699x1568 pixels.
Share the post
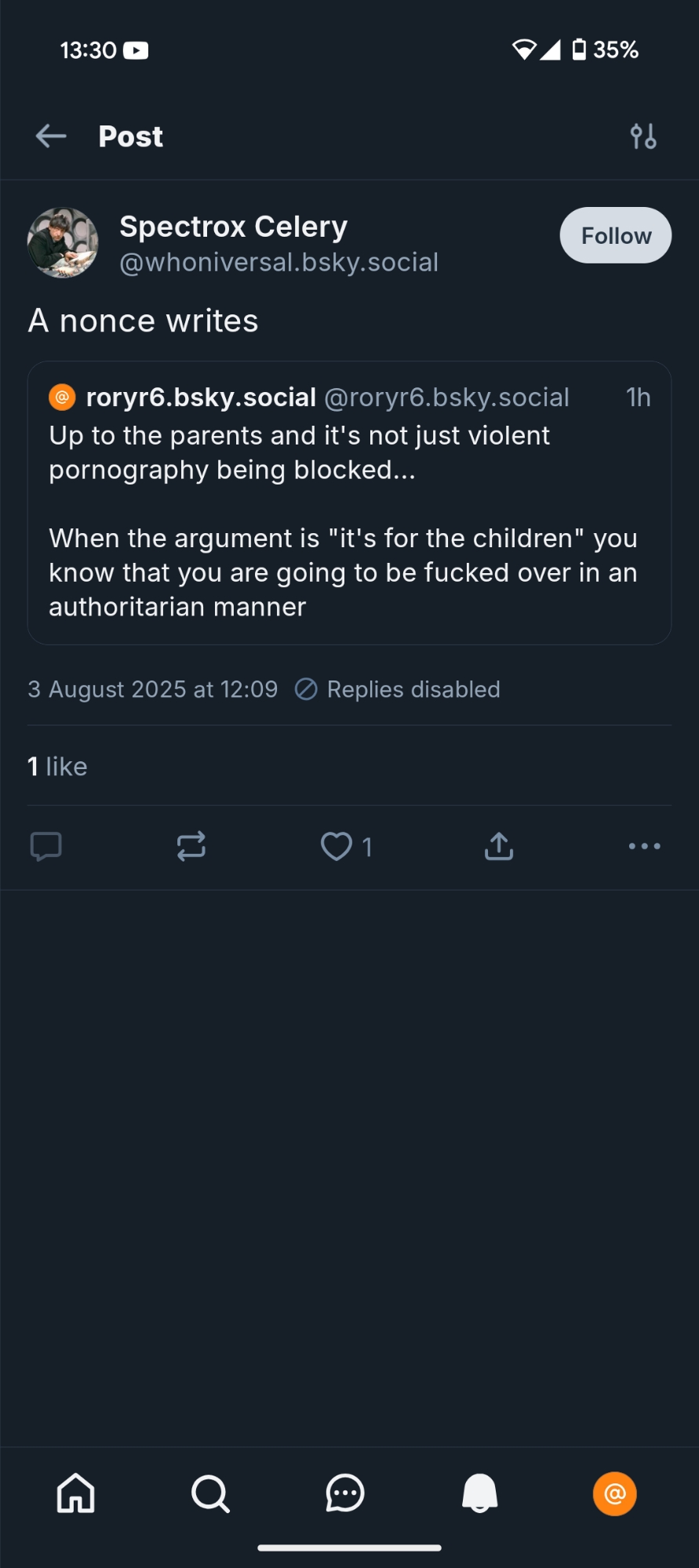[499, 847]
